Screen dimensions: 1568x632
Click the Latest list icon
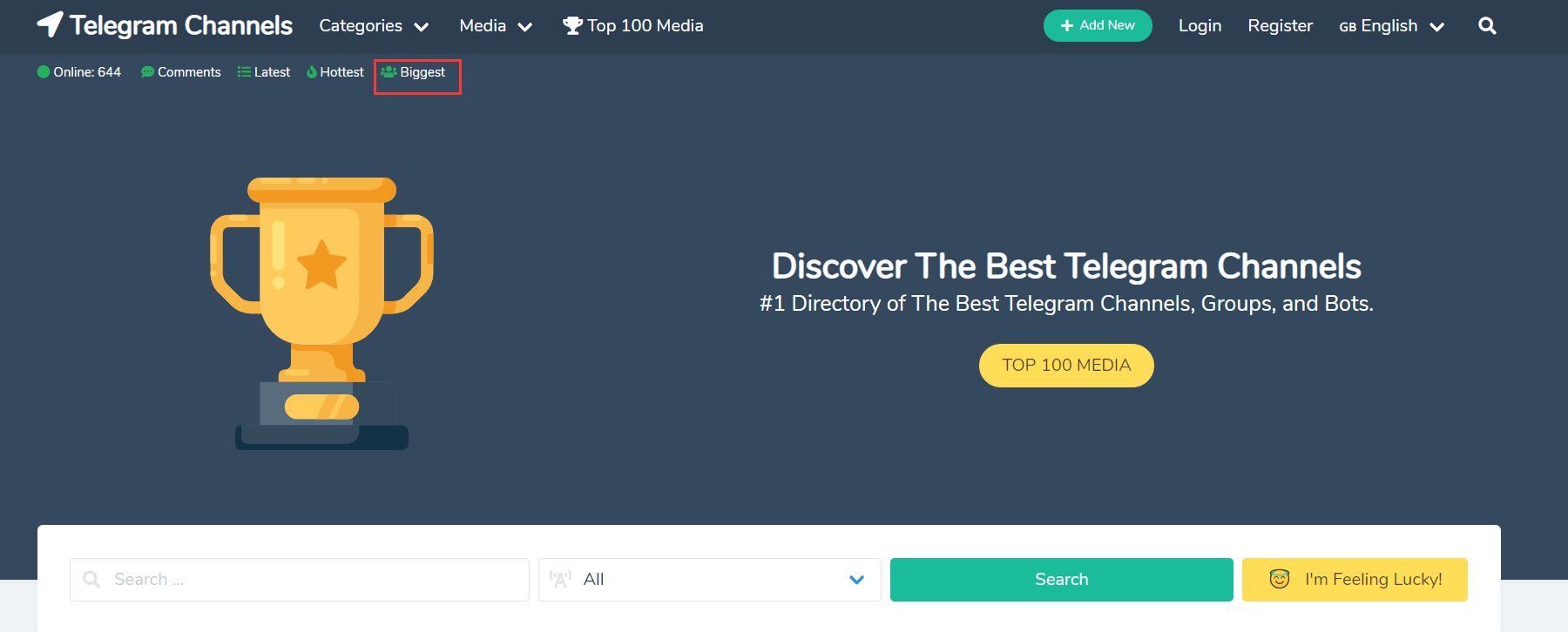[x=244, y=72]
